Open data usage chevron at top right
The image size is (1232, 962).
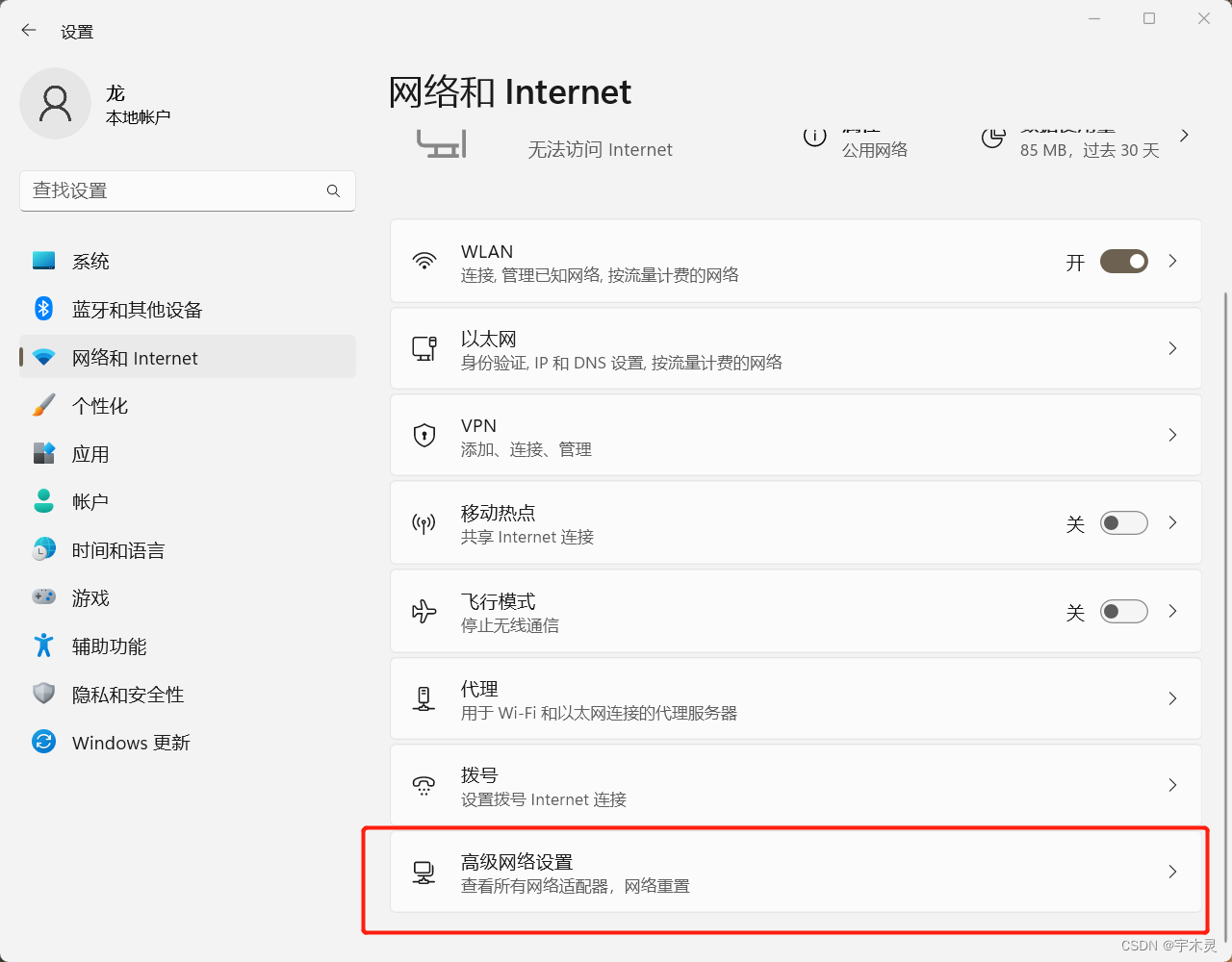[1184, 136]
